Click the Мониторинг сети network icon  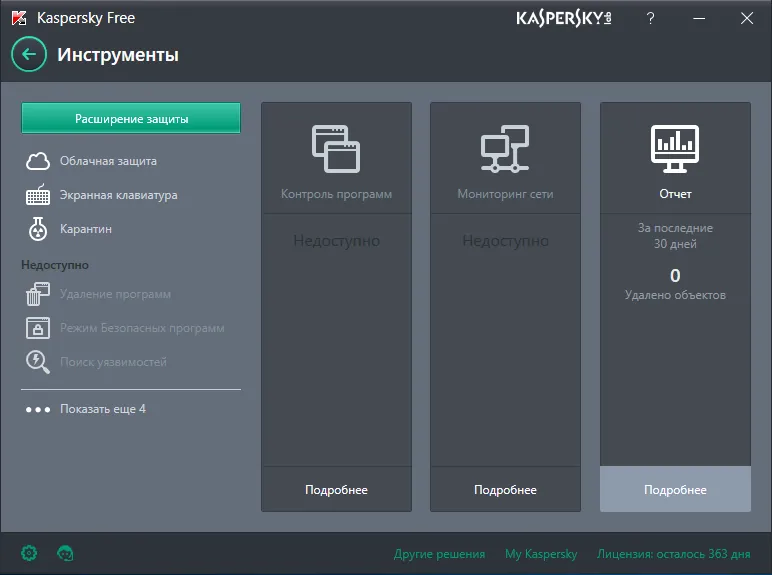coord(505,149)
